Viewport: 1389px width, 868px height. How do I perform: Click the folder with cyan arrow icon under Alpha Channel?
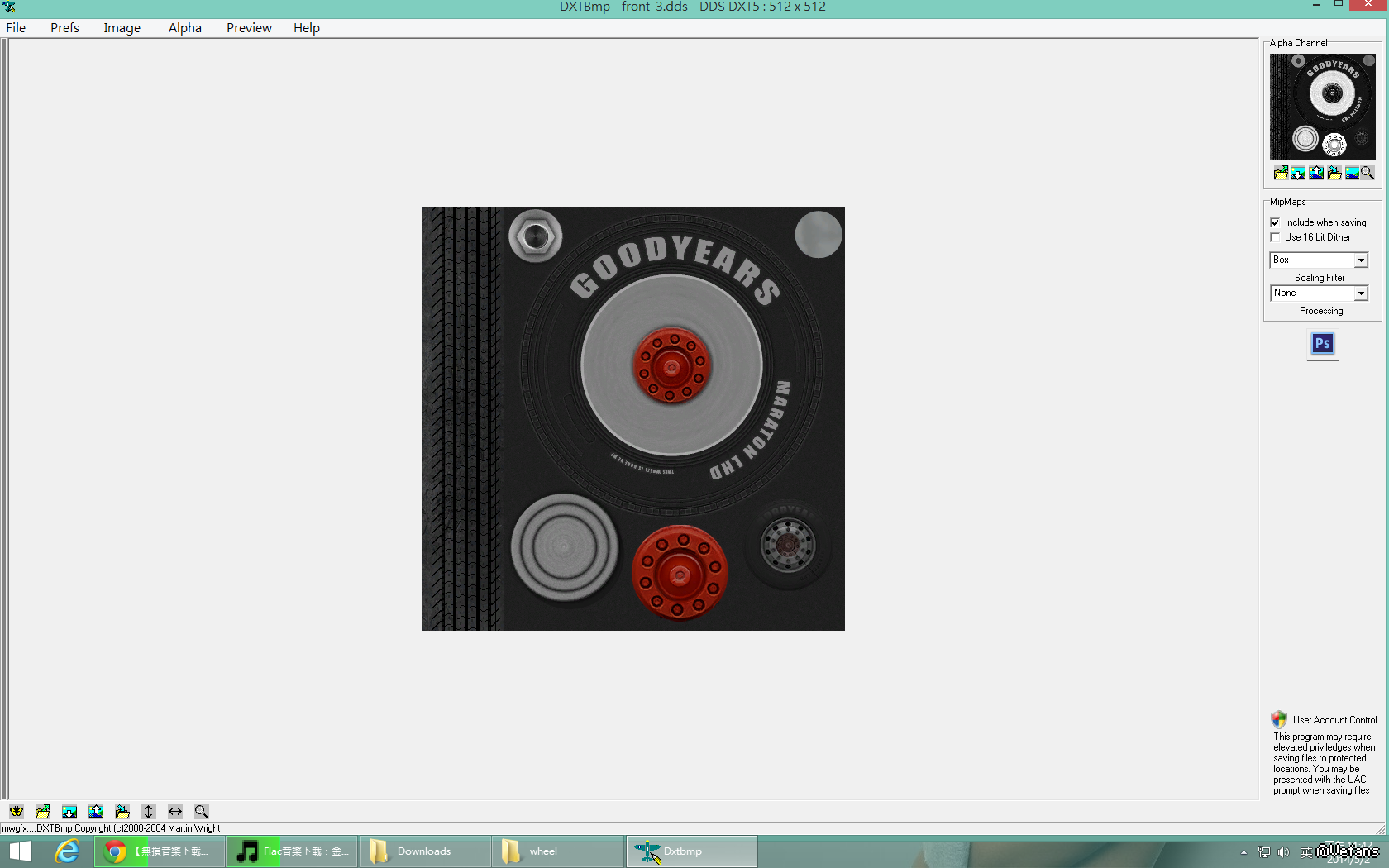click(1334, 173)
